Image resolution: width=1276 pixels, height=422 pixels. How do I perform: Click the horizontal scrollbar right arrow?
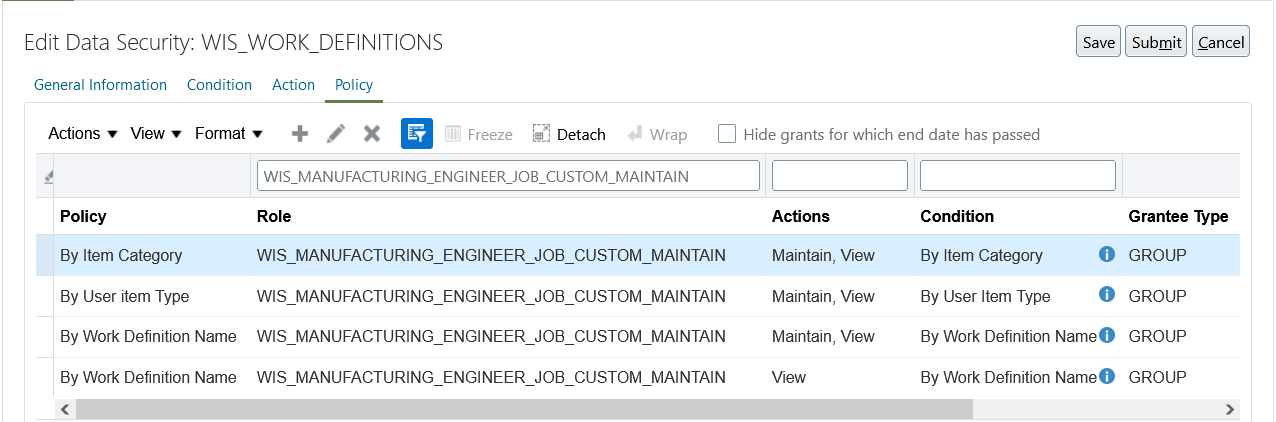[x=1230, y=409]
